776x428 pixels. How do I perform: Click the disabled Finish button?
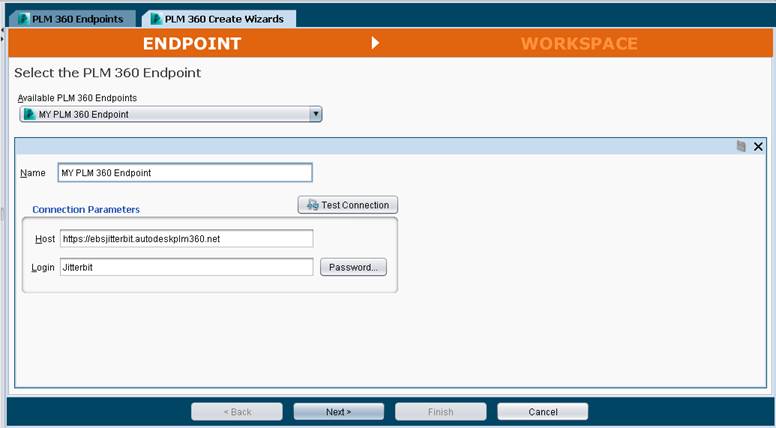point(440,412)
